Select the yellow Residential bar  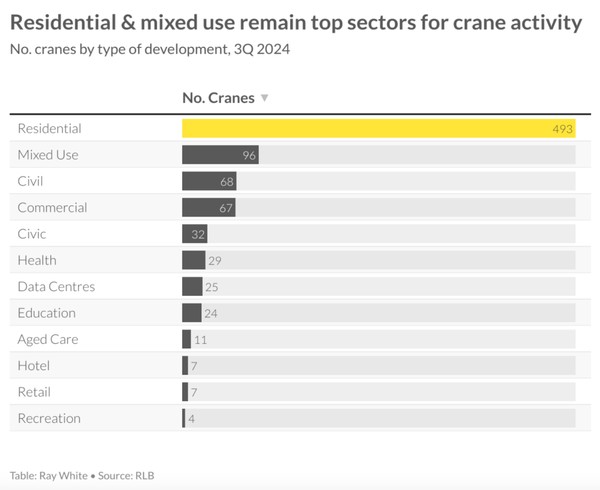coord(370,129)
